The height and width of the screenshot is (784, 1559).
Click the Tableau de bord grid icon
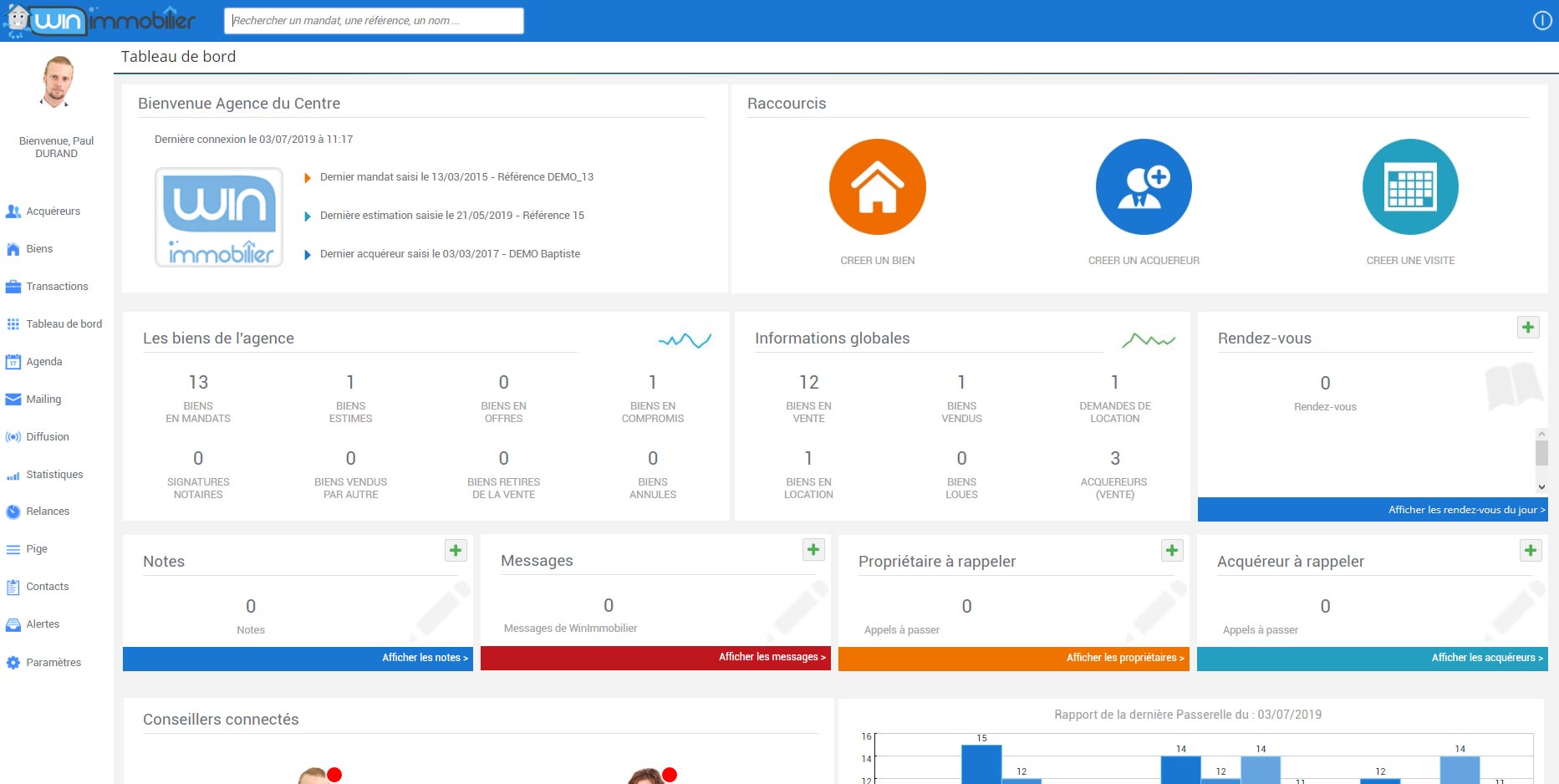tap(13, 324)
